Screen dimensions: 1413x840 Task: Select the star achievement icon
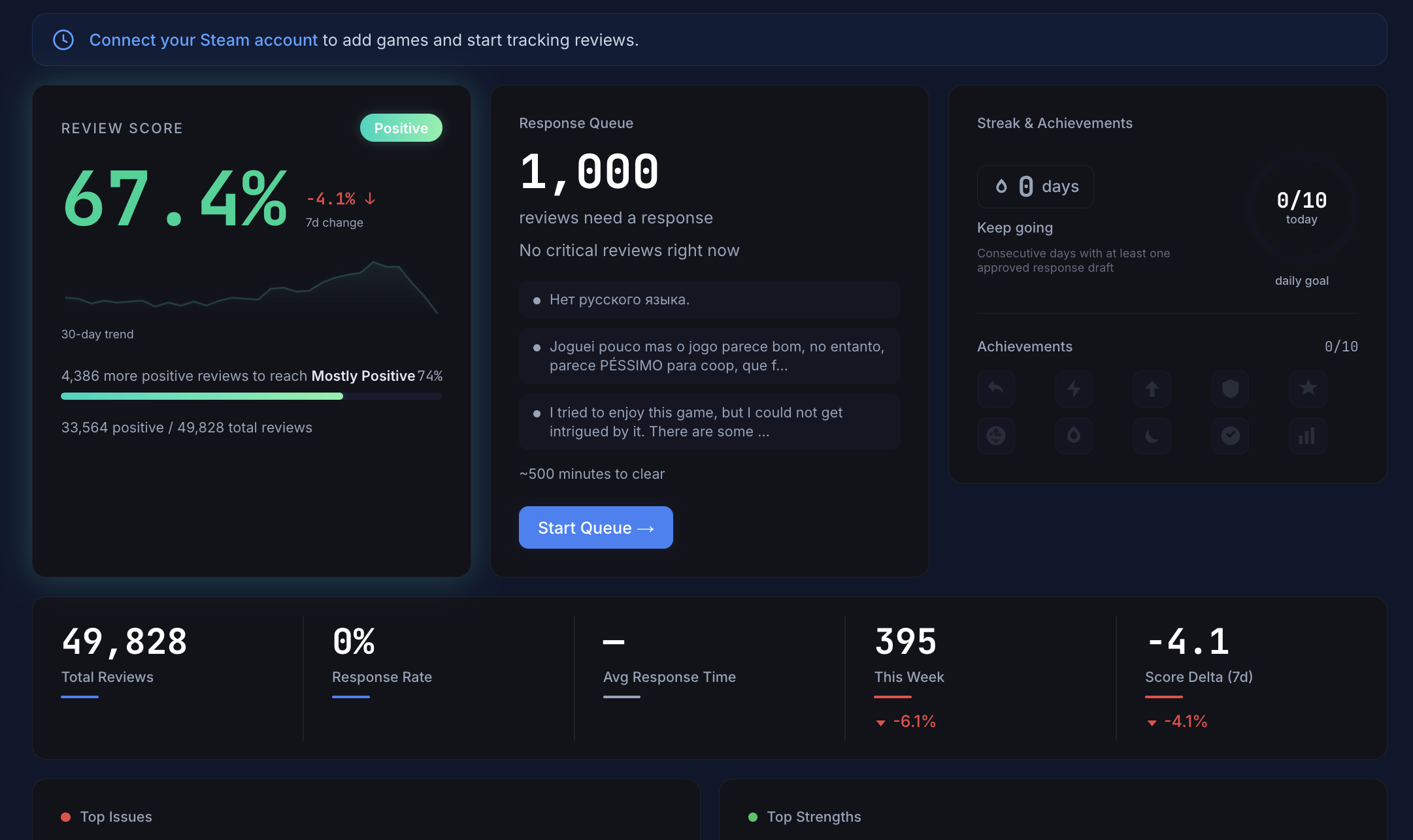[1308, 389]
